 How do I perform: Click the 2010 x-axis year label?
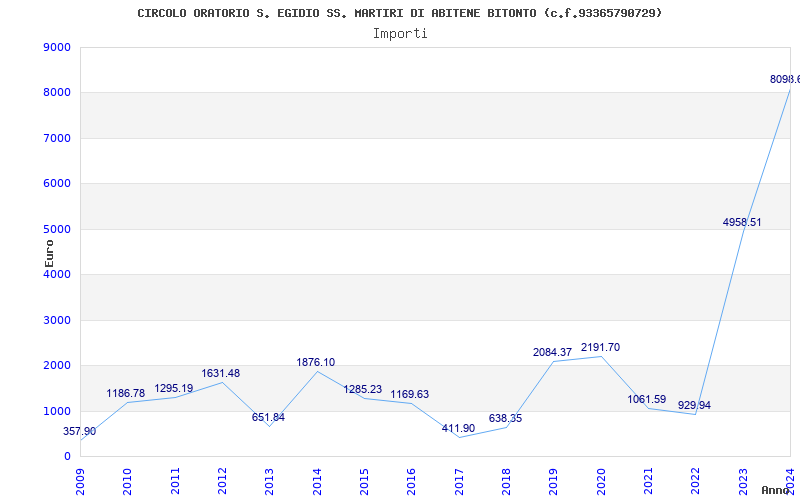coord(127,478)
